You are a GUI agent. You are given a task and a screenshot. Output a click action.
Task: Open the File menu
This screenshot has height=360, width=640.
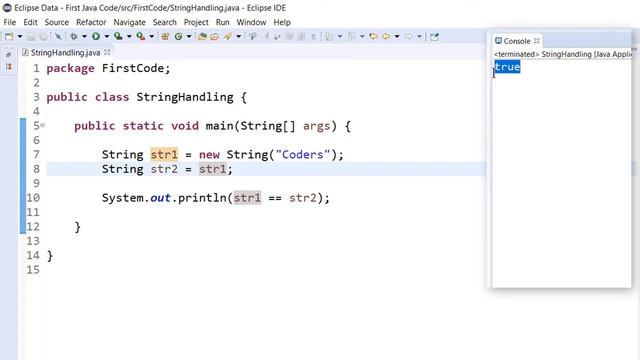tap(10, 22)
